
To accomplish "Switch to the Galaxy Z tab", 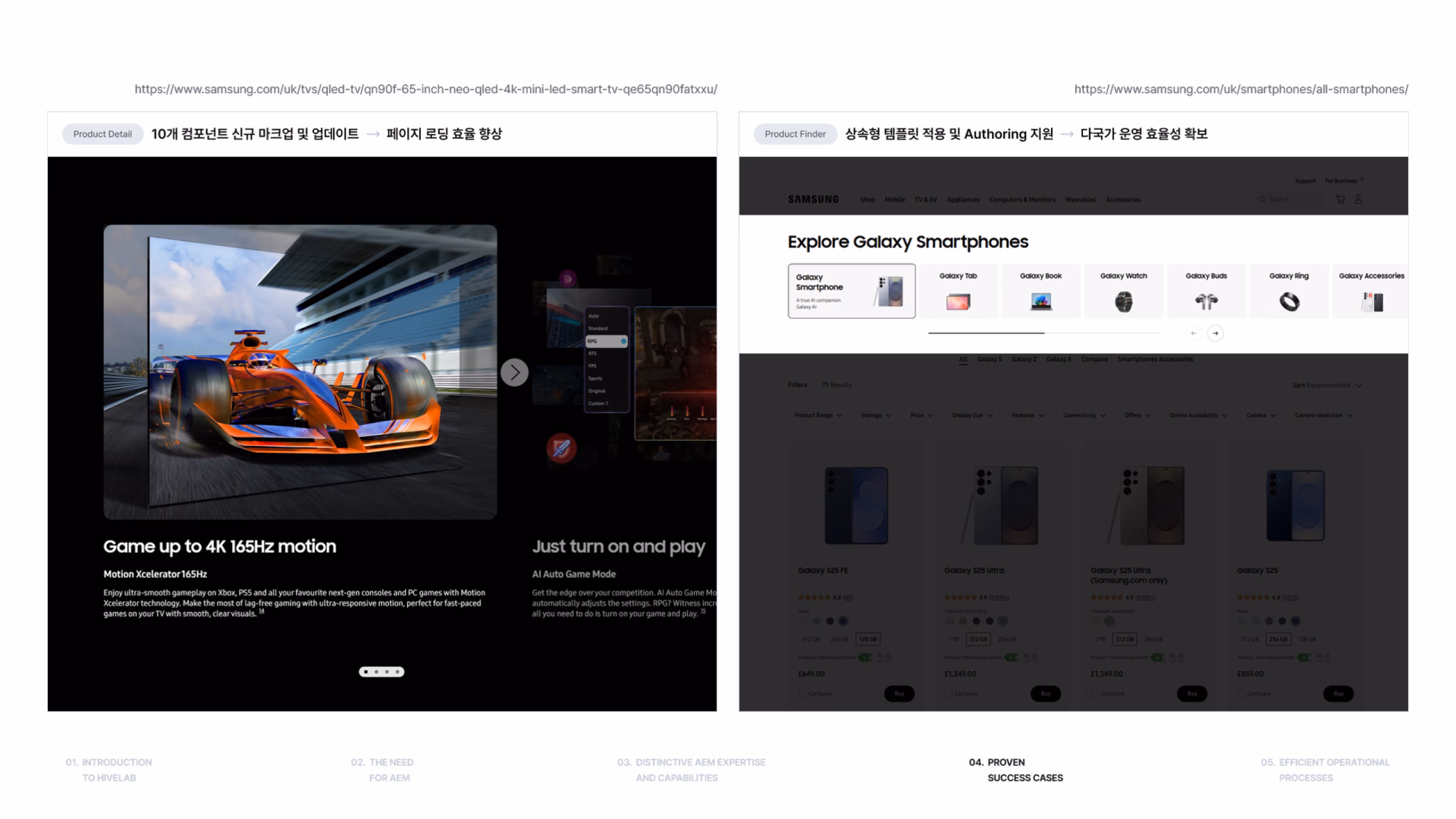I will (1024, 359).
